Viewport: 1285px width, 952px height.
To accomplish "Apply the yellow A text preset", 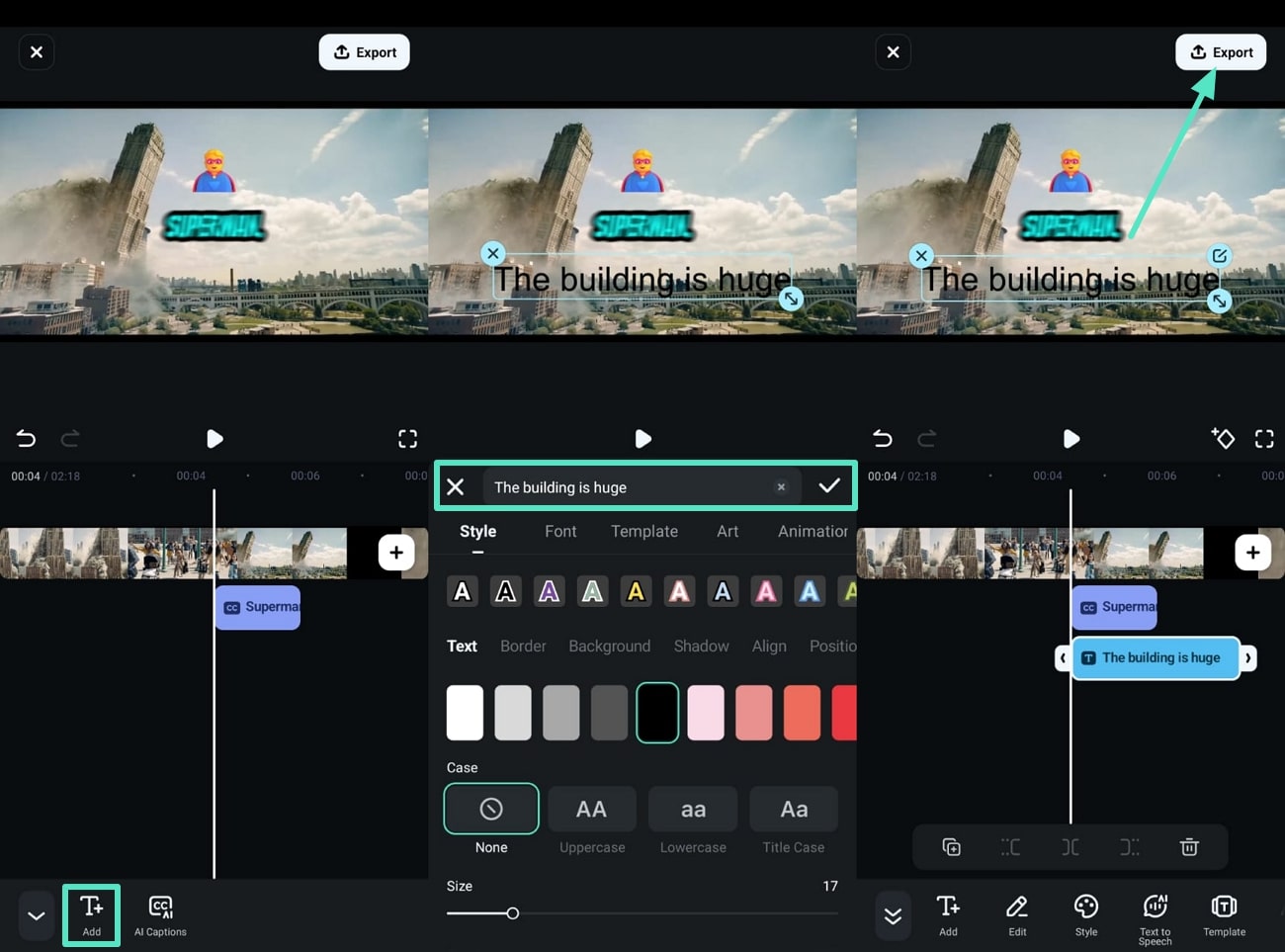I will coord(636,592).
